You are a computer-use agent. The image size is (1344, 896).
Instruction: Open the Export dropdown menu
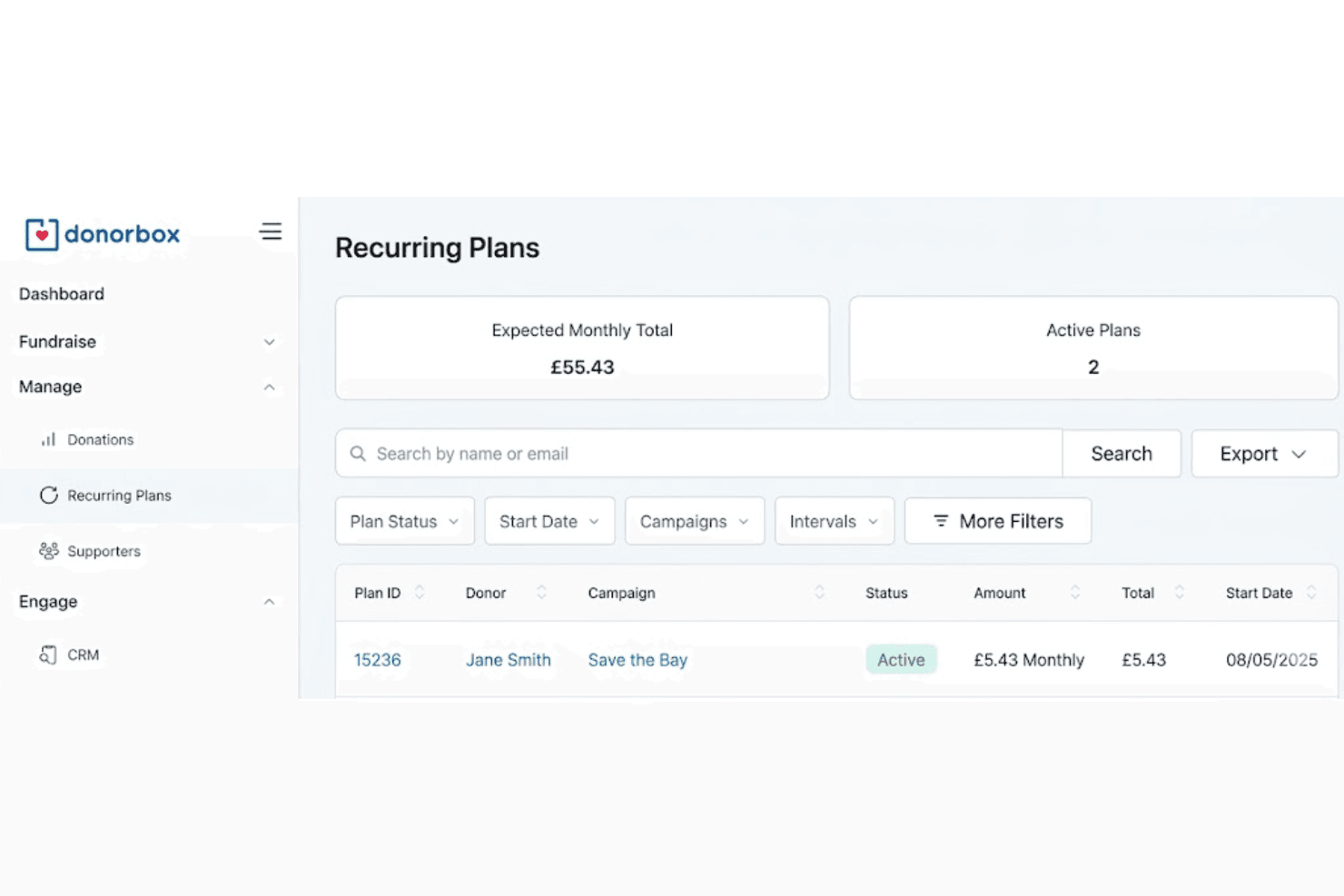[1264, 454]
